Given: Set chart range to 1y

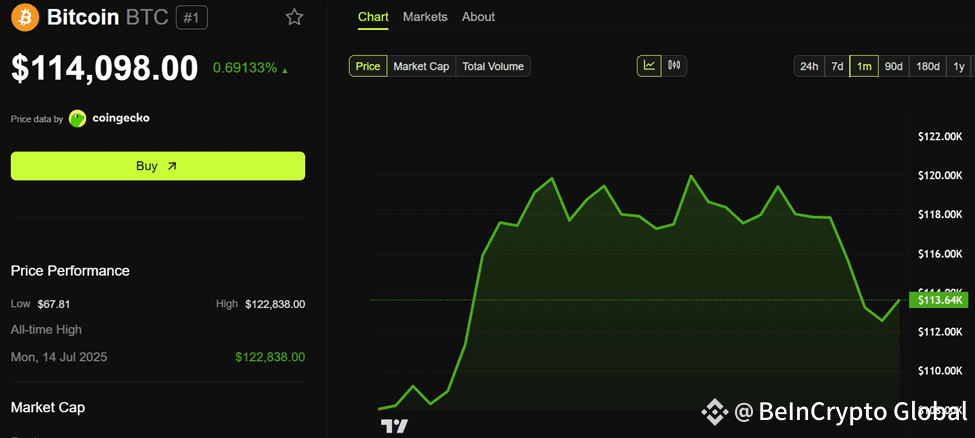Looking at the screenshot, I should pyautogui.click(x=959, y=66).
